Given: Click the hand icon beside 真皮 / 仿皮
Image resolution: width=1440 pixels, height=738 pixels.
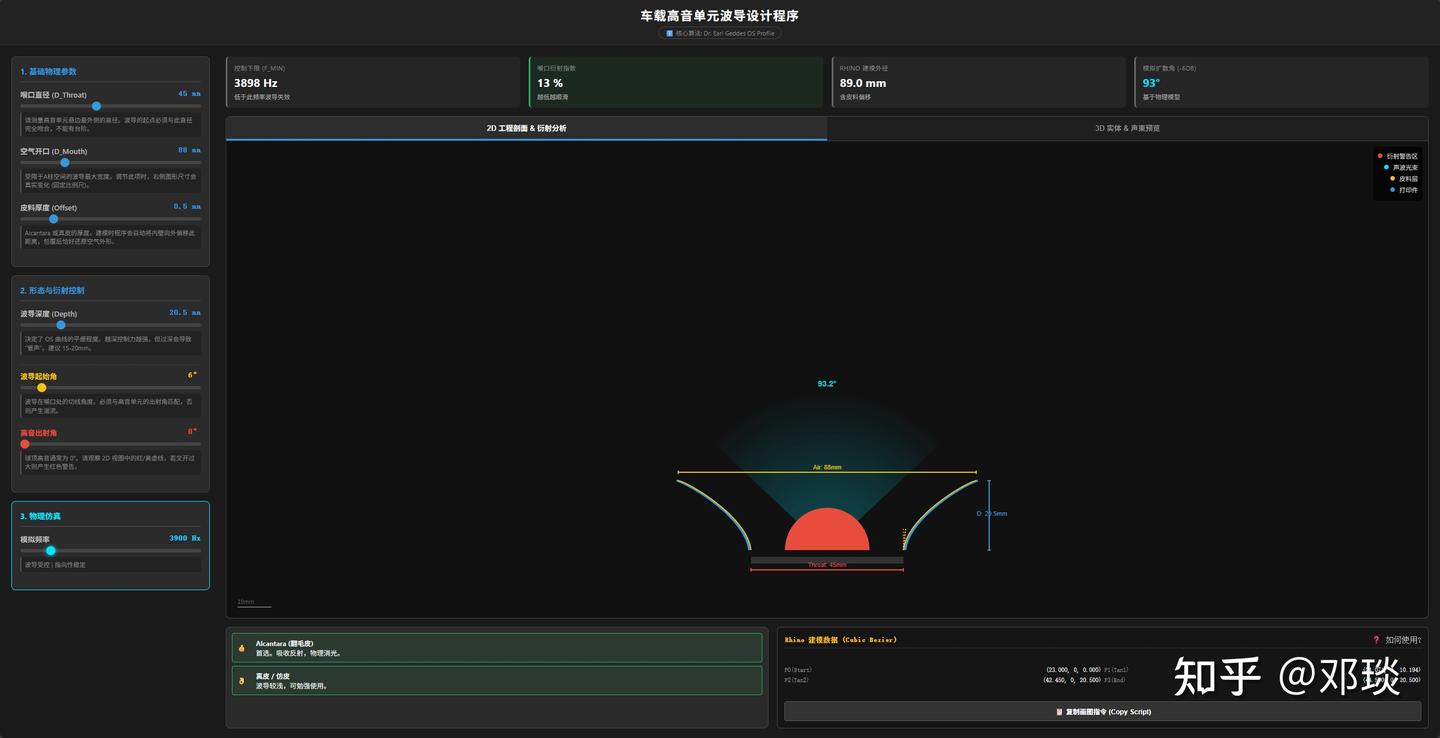Looking at the screenshot, I should pyautogui.click(x=241, y=681).
